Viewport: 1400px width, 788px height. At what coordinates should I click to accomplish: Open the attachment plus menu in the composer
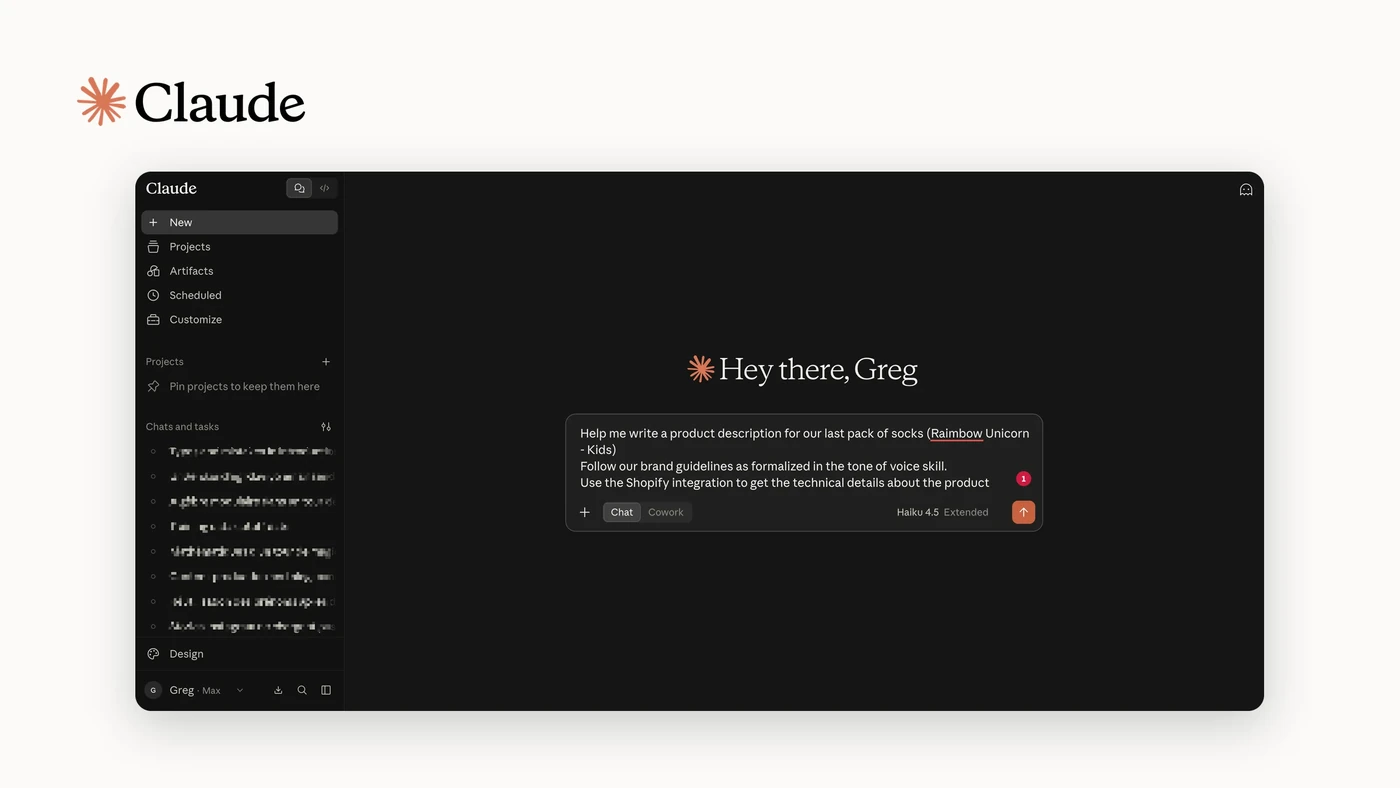pos(585,512)
